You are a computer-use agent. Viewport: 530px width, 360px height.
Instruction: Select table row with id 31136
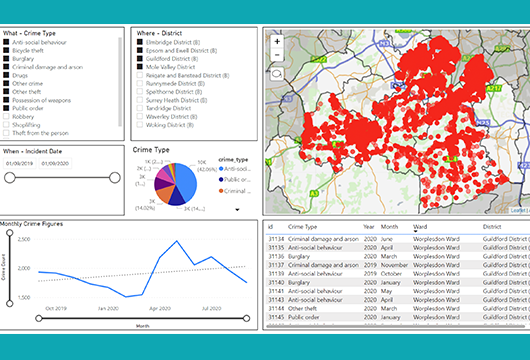[x=398, y=256]
